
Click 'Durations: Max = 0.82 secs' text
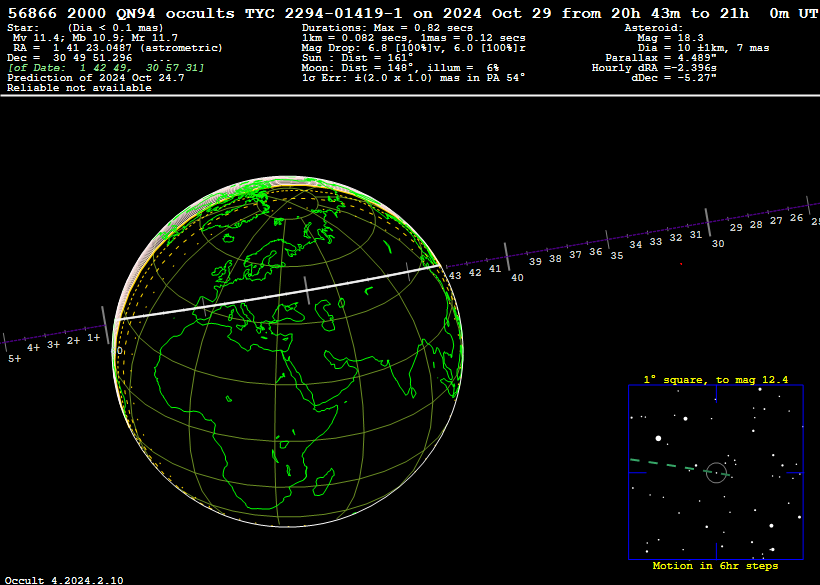point(387,28)
